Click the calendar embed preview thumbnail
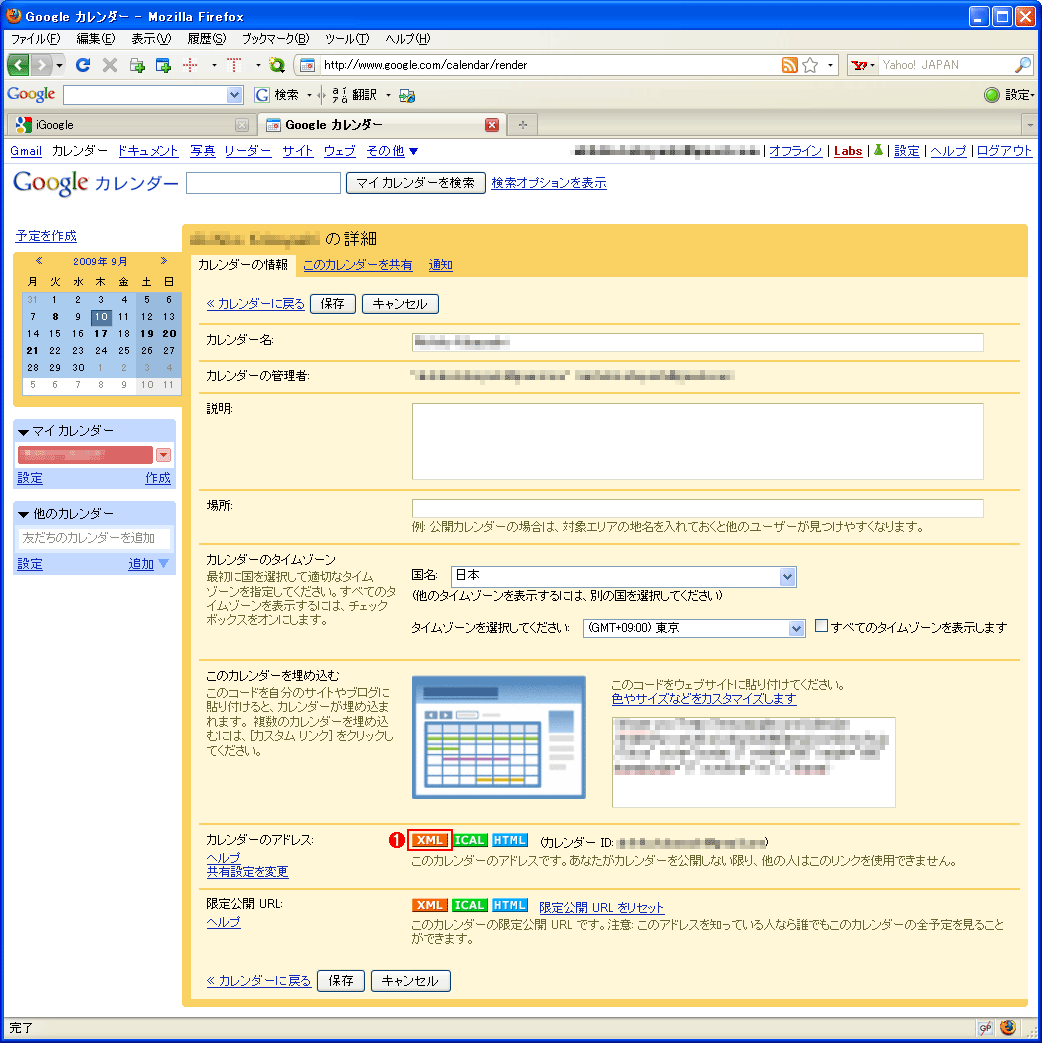Viewport: 1042px width, 1043px height. tap(498, 737)
